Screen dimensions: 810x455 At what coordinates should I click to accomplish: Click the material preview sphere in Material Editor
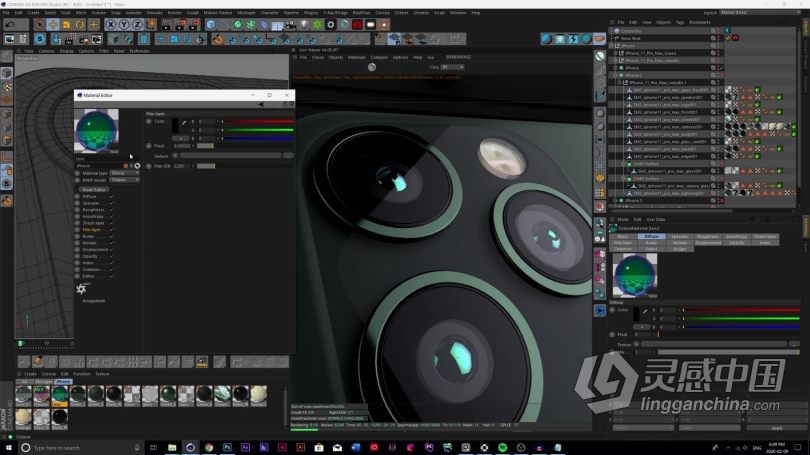[x=97, y=130]
